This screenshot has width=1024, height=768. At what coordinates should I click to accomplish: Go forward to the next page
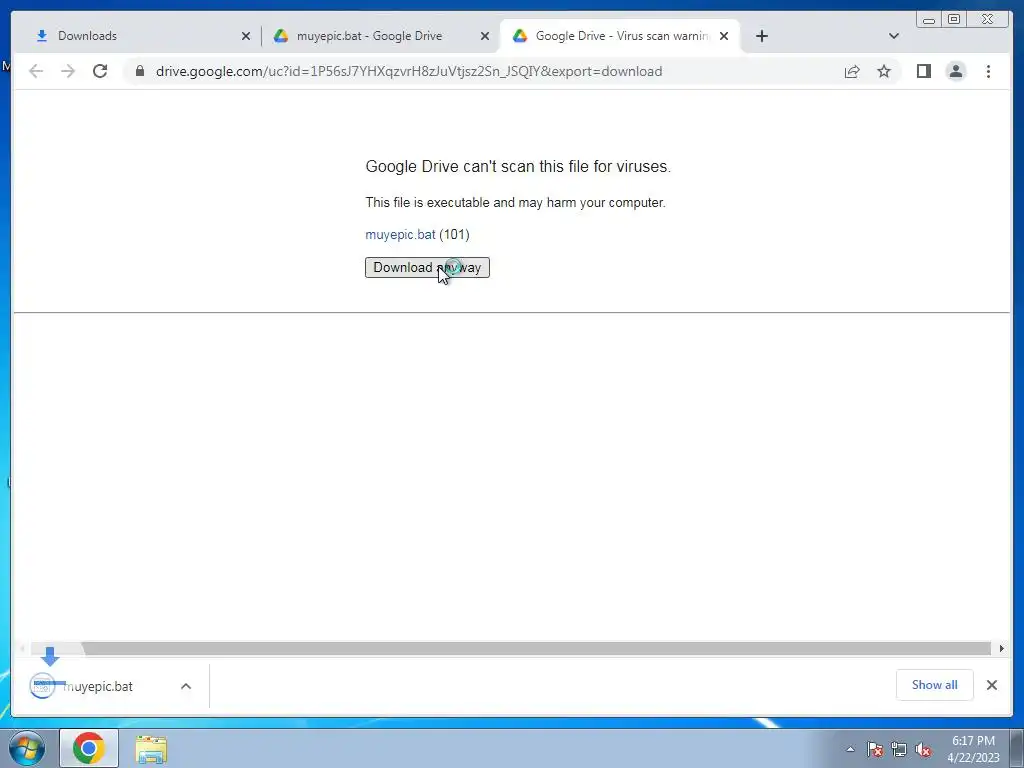(x=68, y=71)
